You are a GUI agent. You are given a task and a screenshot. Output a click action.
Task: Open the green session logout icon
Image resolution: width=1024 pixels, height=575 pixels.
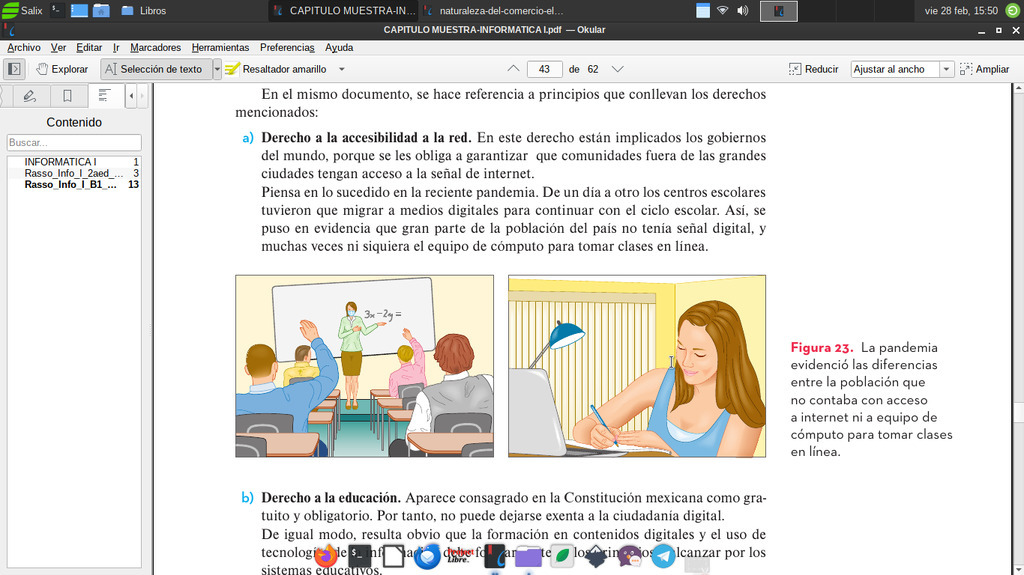click(1013, 10)
